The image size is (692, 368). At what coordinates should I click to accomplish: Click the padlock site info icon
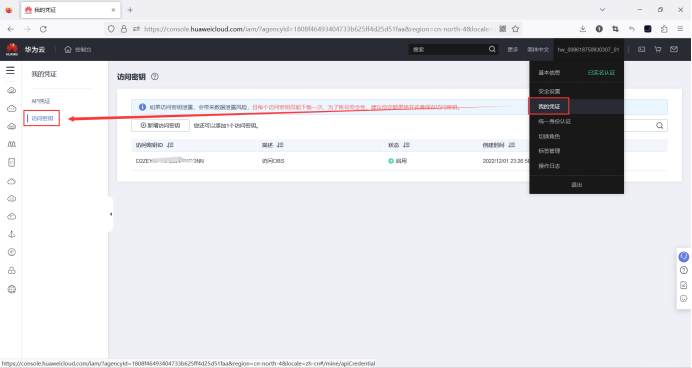click(x=124, y=29)
